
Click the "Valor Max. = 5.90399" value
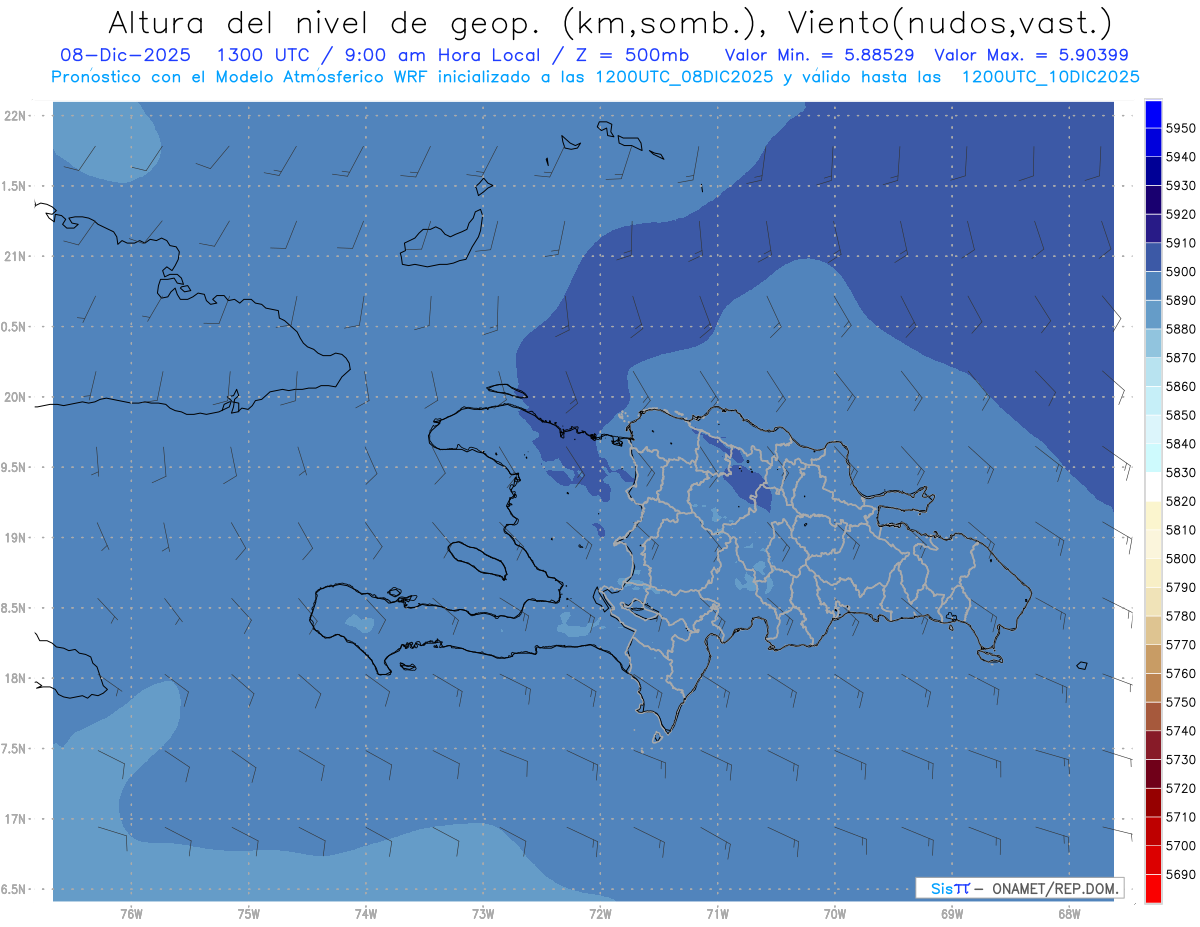(x=1031, y=55)
